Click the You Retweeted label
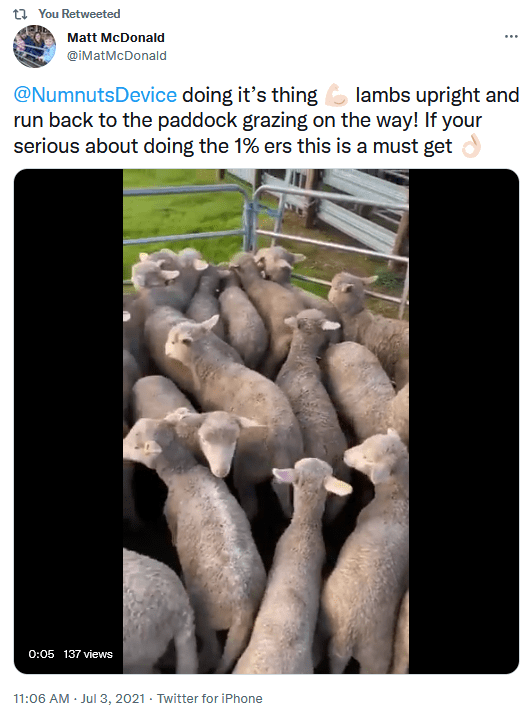The height and width of the screenshot is (721, 532). click(x=79, y=14)
